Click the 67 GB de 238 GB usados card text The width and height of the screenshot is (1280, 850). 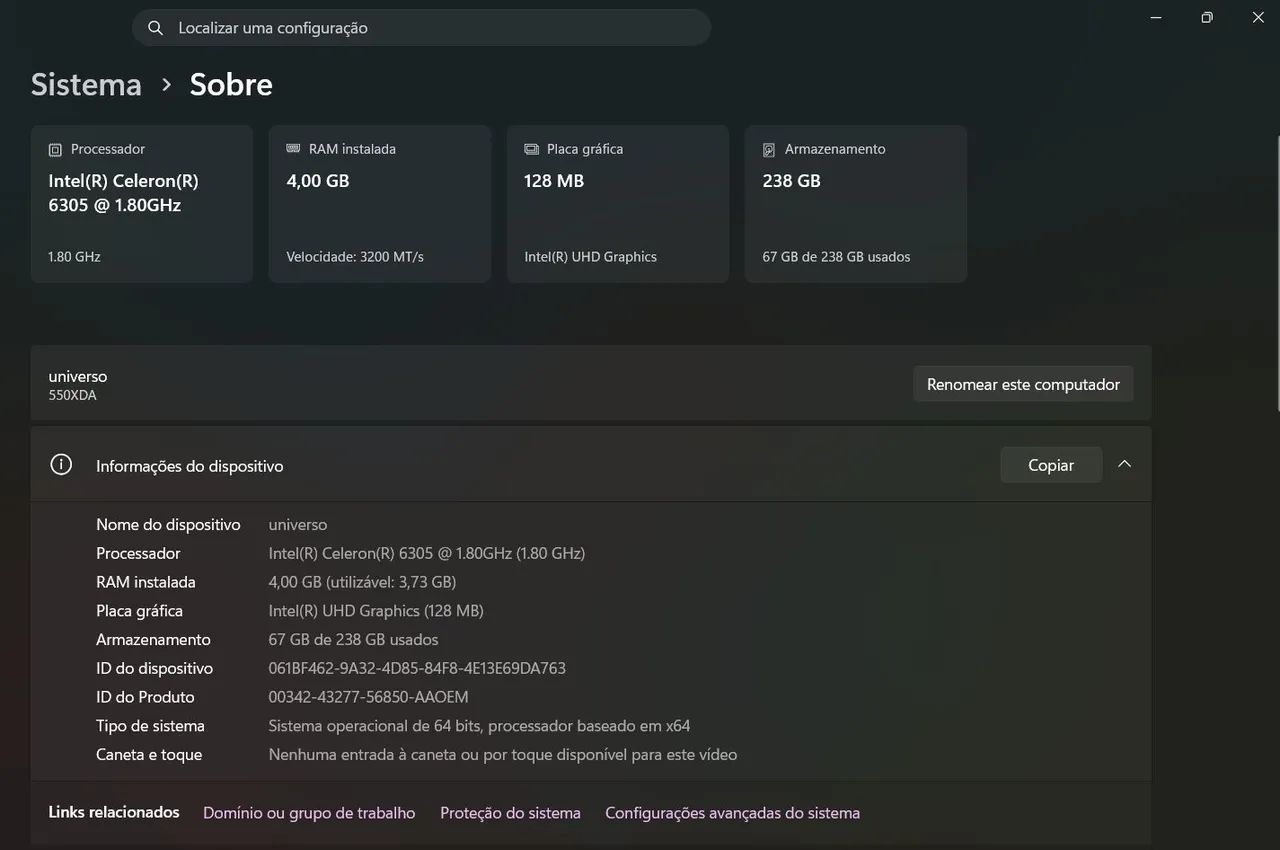[x=836, y=257]
